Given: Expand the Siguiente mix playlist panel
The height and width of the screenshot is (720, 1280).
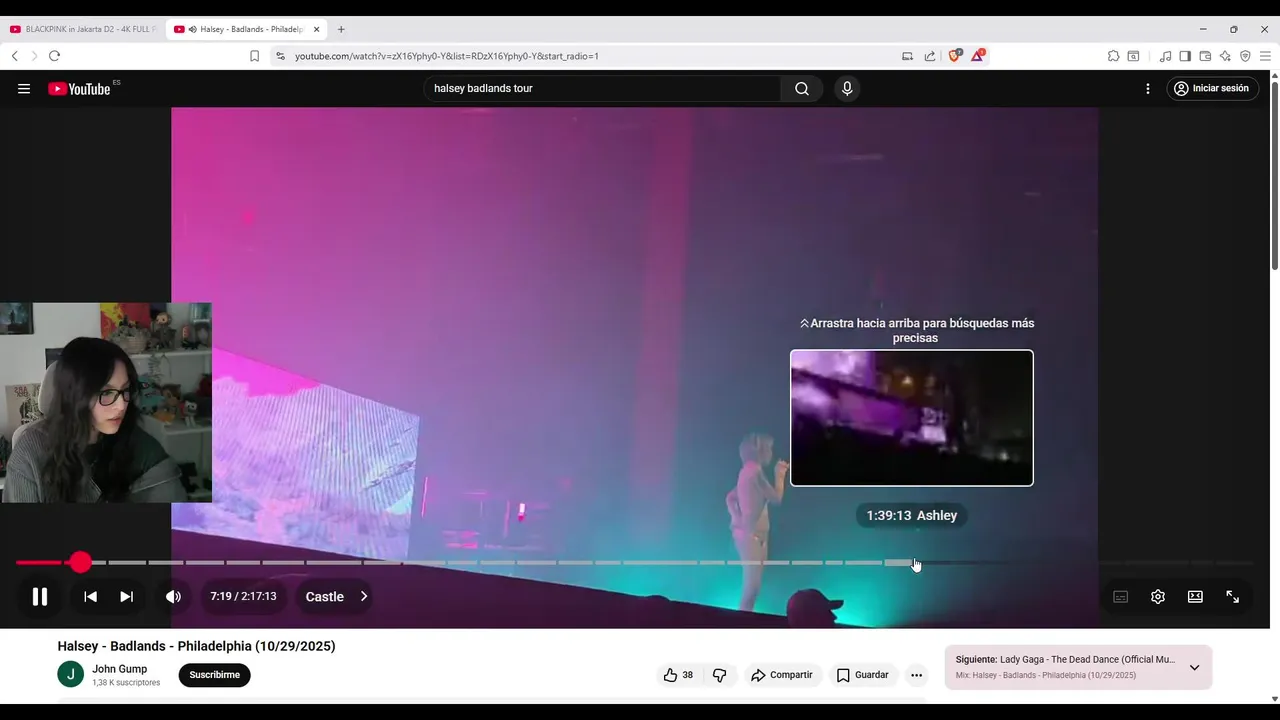Looking at the screenshot, I should click(1194, 668).
